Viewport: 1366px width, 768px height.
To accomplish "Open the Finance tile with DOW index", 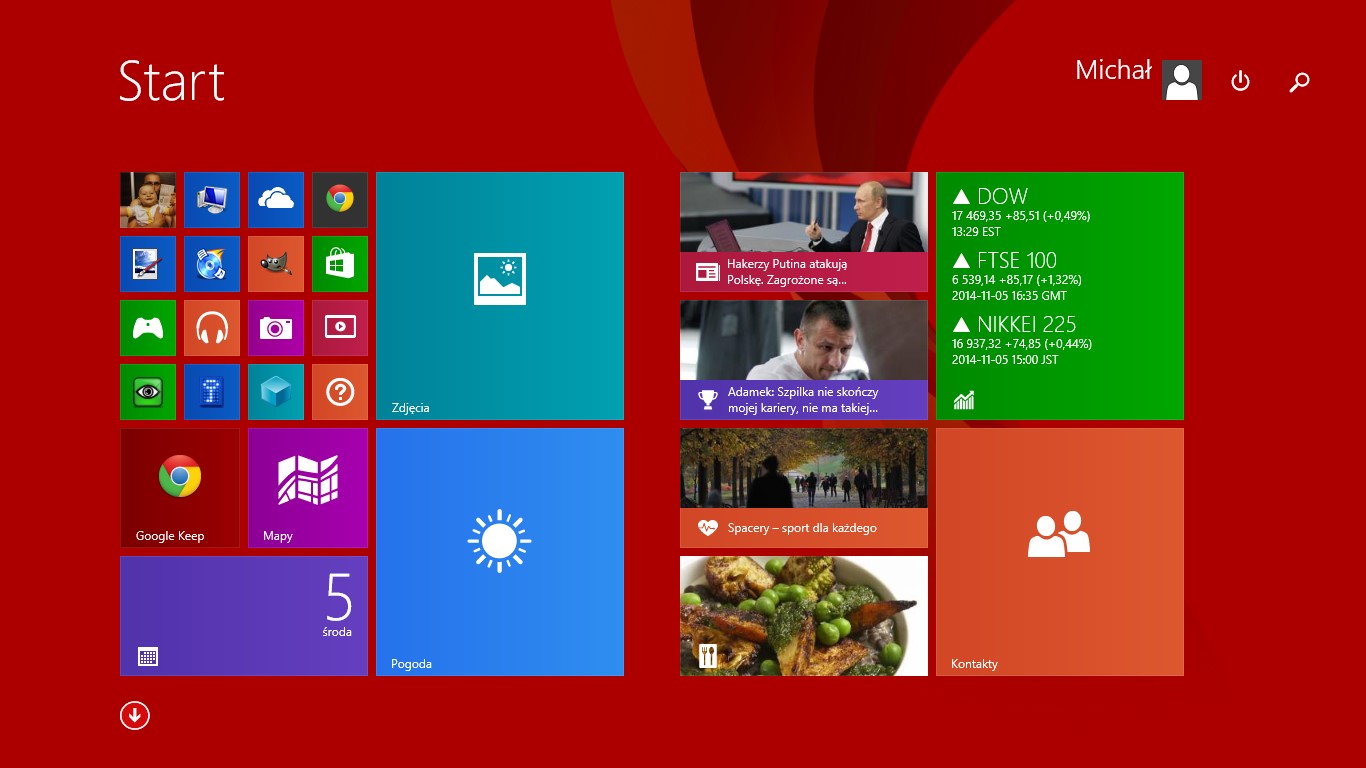I will tap(1060, 296).
